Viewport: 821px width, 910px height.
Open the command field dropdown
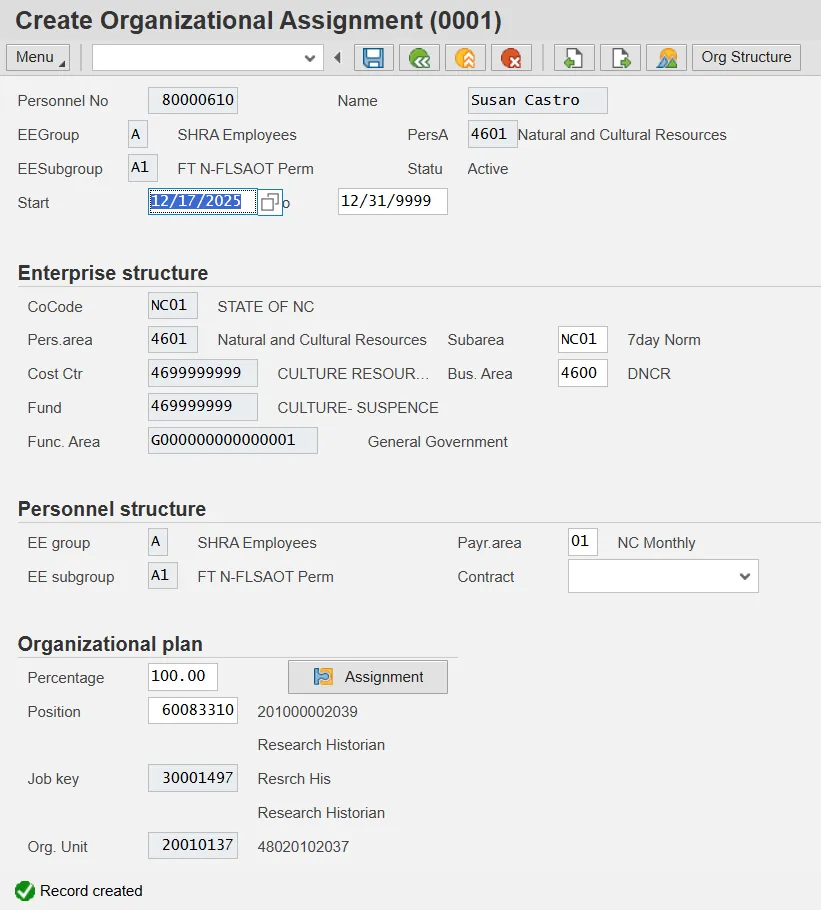tap(310, 58)
